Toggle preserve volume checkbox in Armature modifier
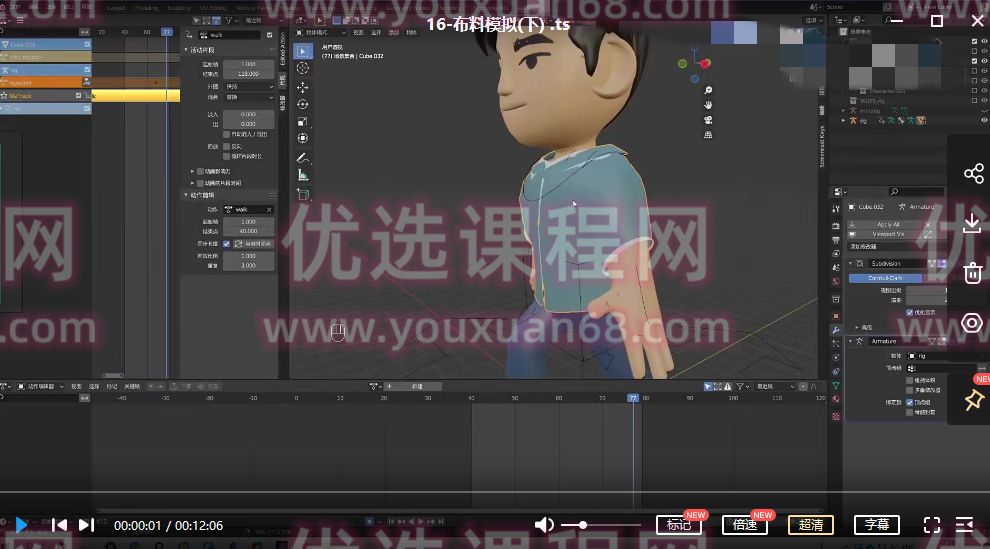Image resolution: width=990 pixels, height=549 pixels. (x=910, y=381)
